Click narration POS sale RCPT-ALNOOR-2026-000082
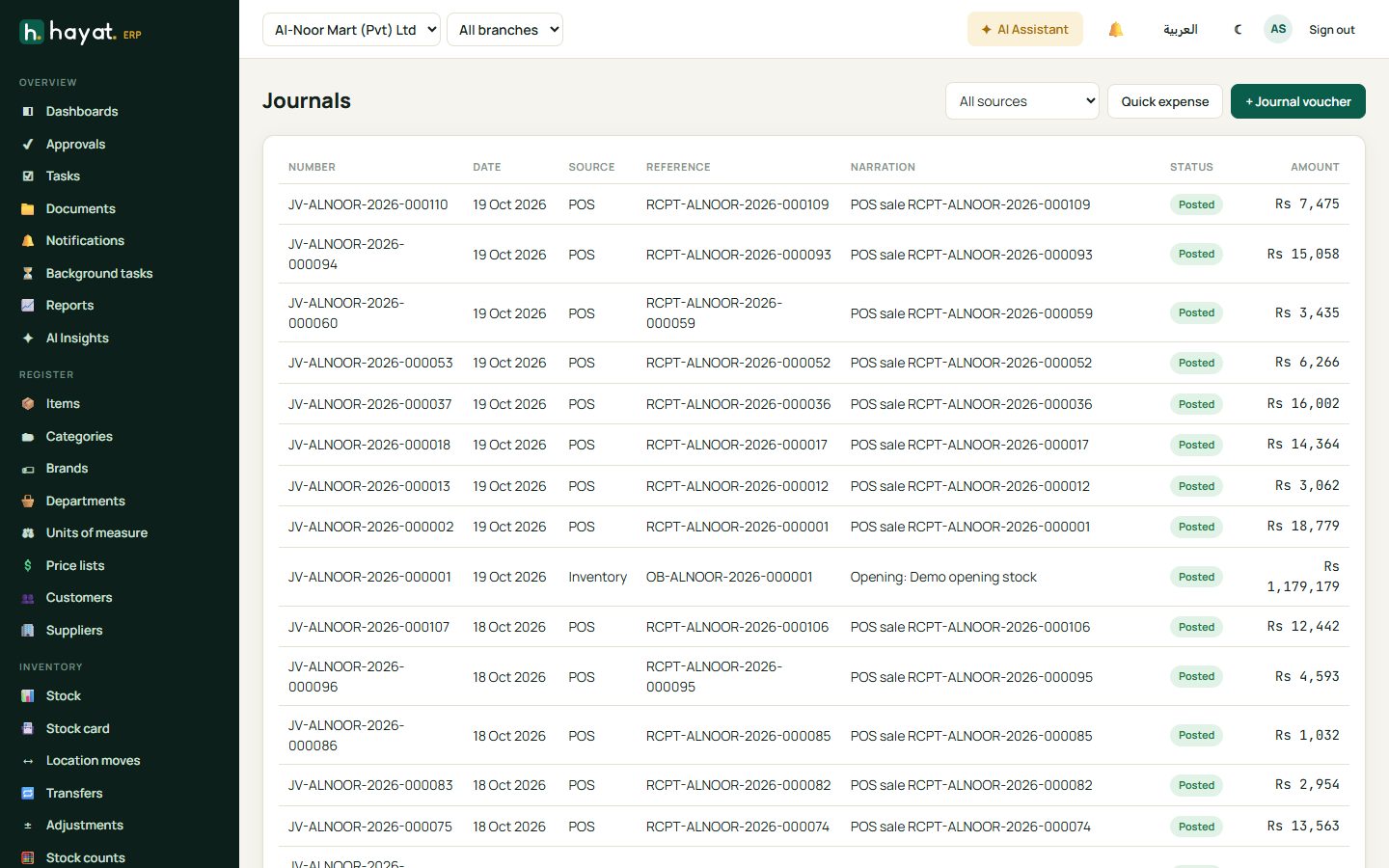This screenshot has width=1389, height=868. (971, 785)
